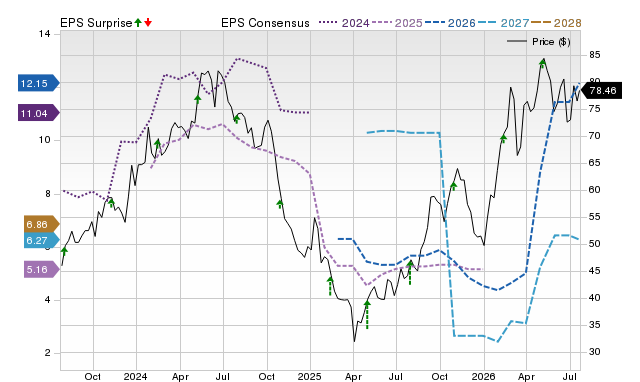Click the 45 label on price axis
Image resolution: width=640 pixels, height=382 pixels.
click(594, 271)
